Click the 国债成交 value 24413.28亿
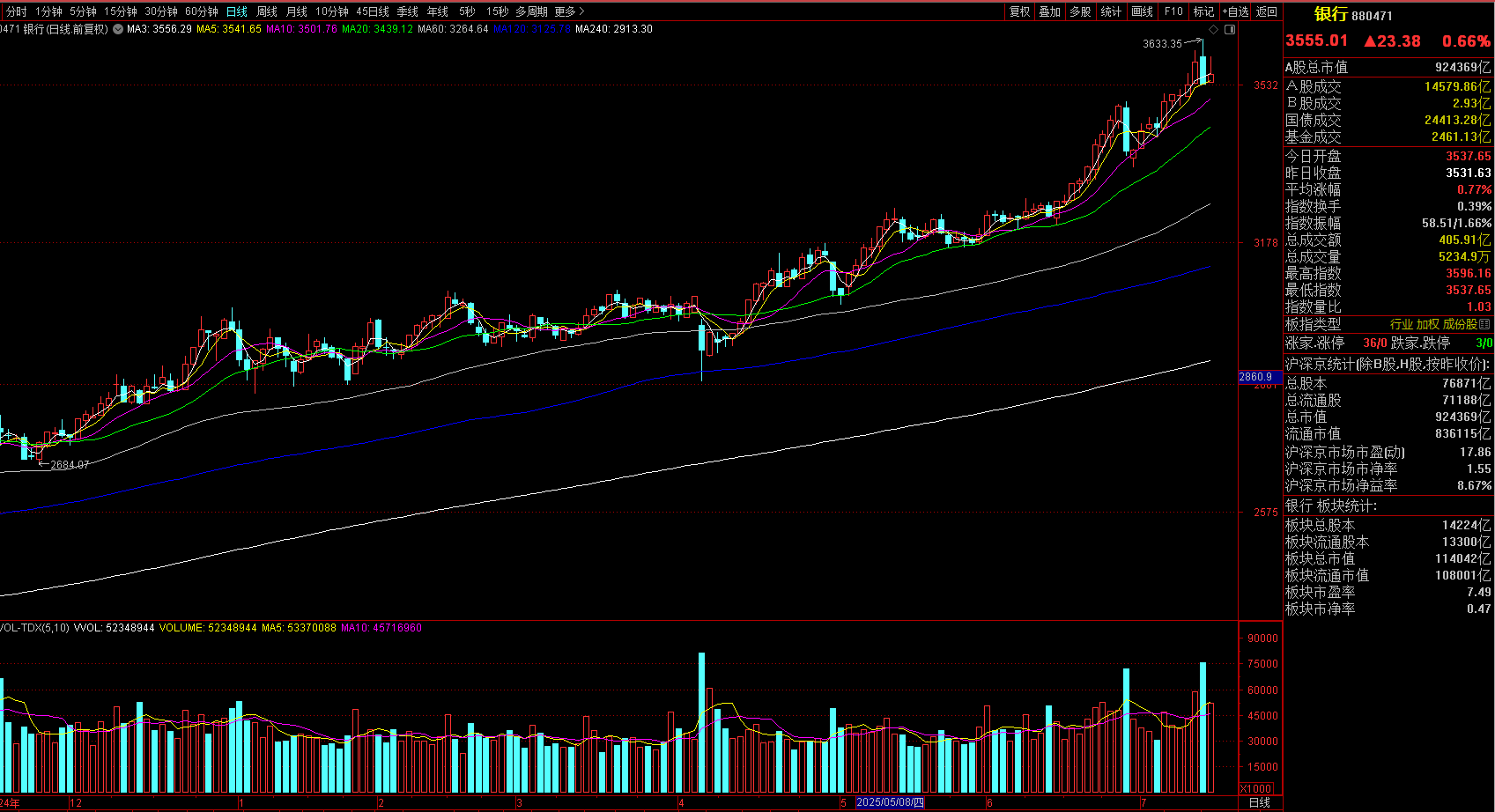 (x=1457, y=121)
